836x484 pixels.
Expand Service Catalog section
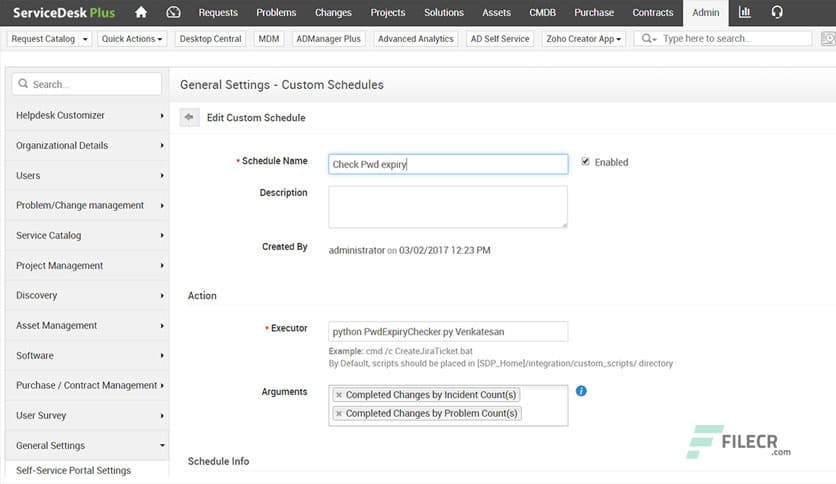click(87, 236)
